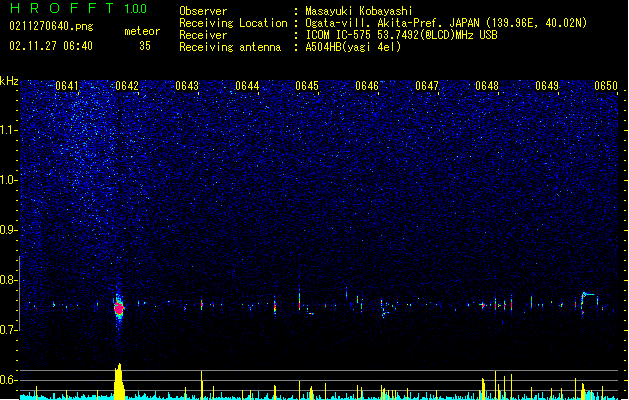Image resolution: width=629 pixels, height=400 pixels.
Task: Click the 0.8 kHz axis label
Action: (x=8, y=280)
